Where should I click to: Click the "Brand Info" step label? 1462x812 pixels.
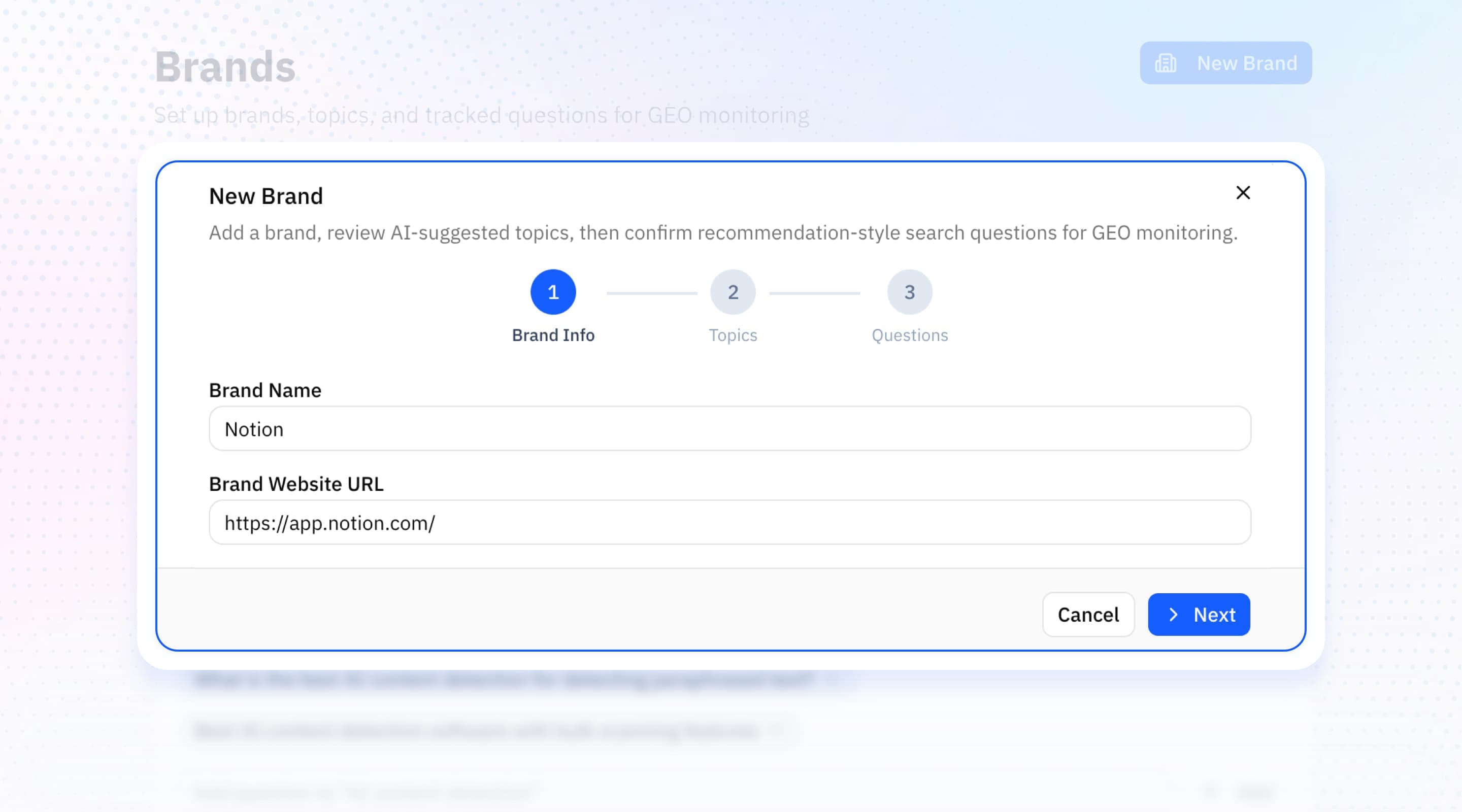pos(553,335)
